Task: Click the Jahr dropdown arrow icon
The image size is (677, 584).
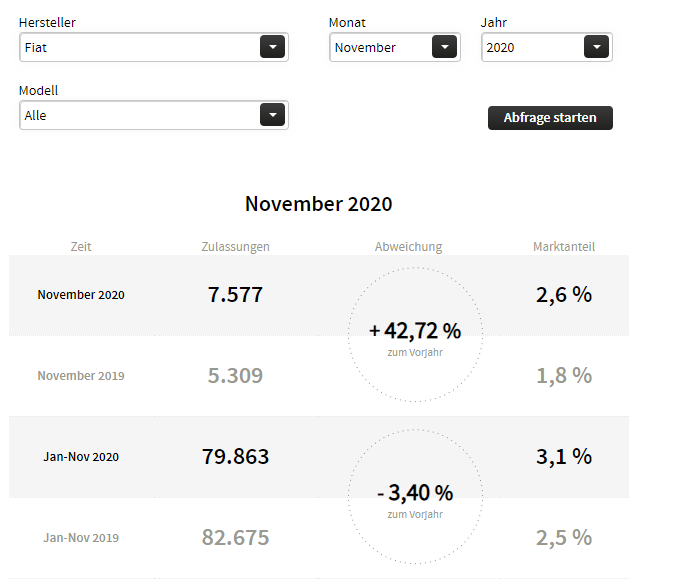Action: 596,47
